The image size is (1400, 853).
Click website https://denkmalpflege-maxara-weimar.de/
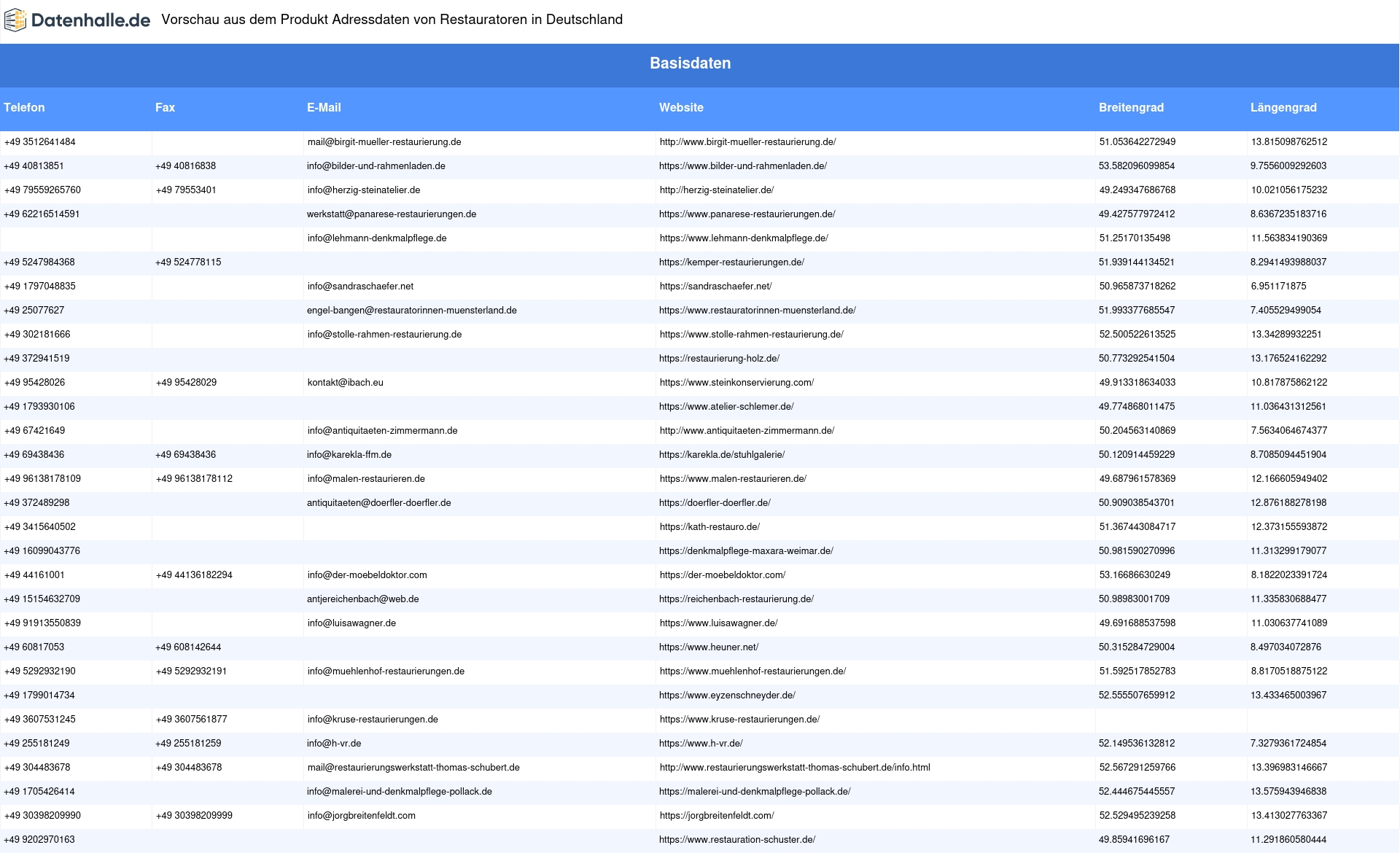pyautogui.click(x=746, y=551)
